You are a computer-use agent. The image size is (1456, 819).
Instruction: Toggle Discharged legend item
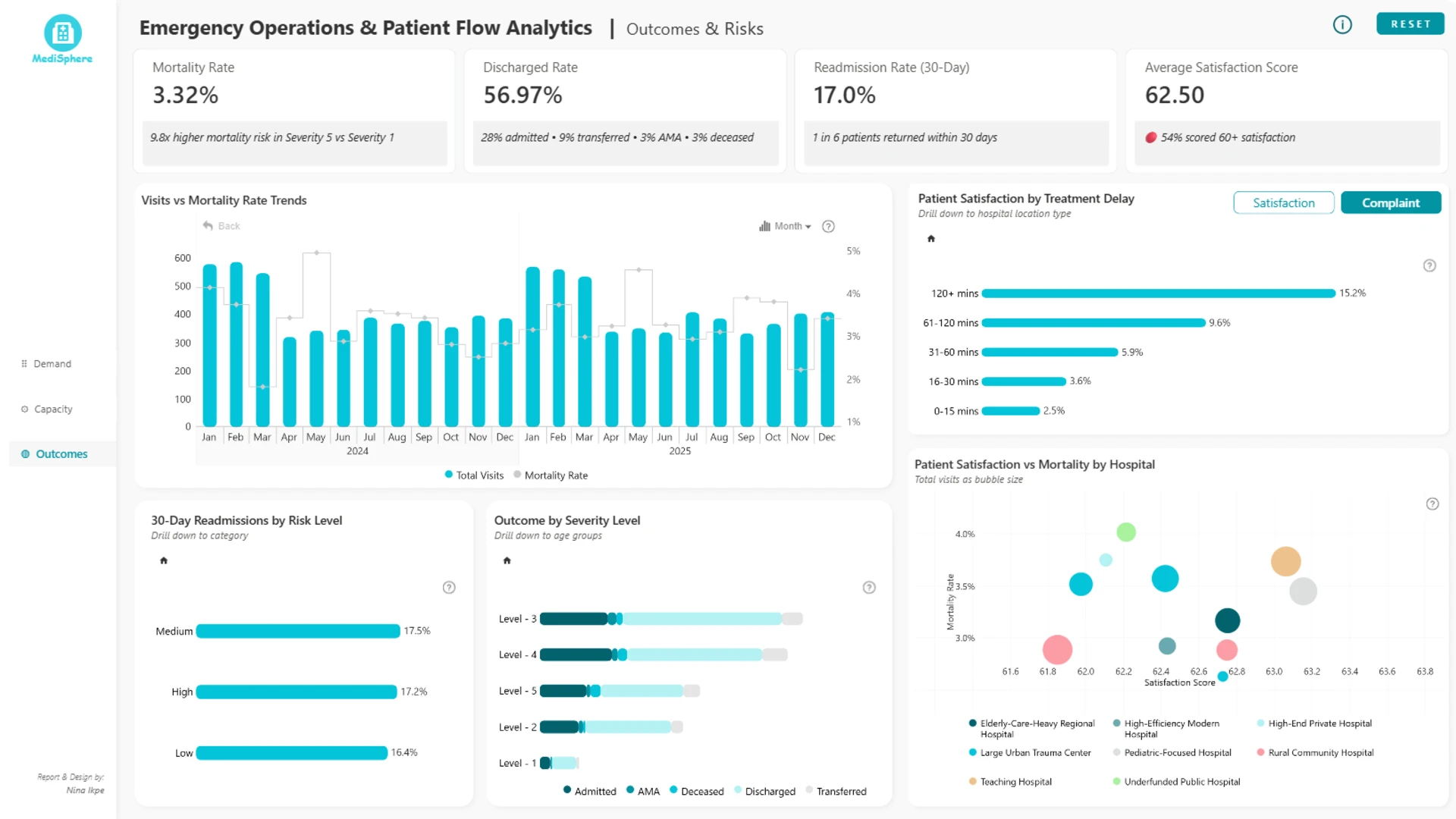pos(764,791)
